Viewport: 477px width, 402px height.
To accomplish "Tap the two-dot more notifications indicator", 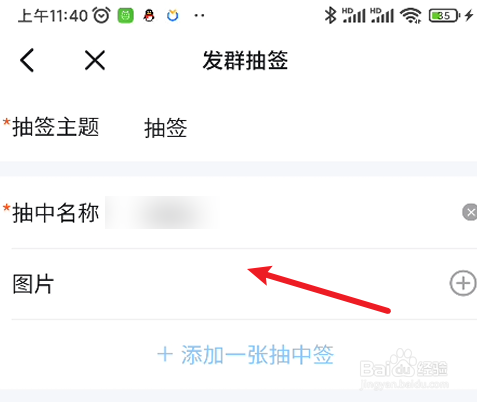I will [x=199, y=16].
